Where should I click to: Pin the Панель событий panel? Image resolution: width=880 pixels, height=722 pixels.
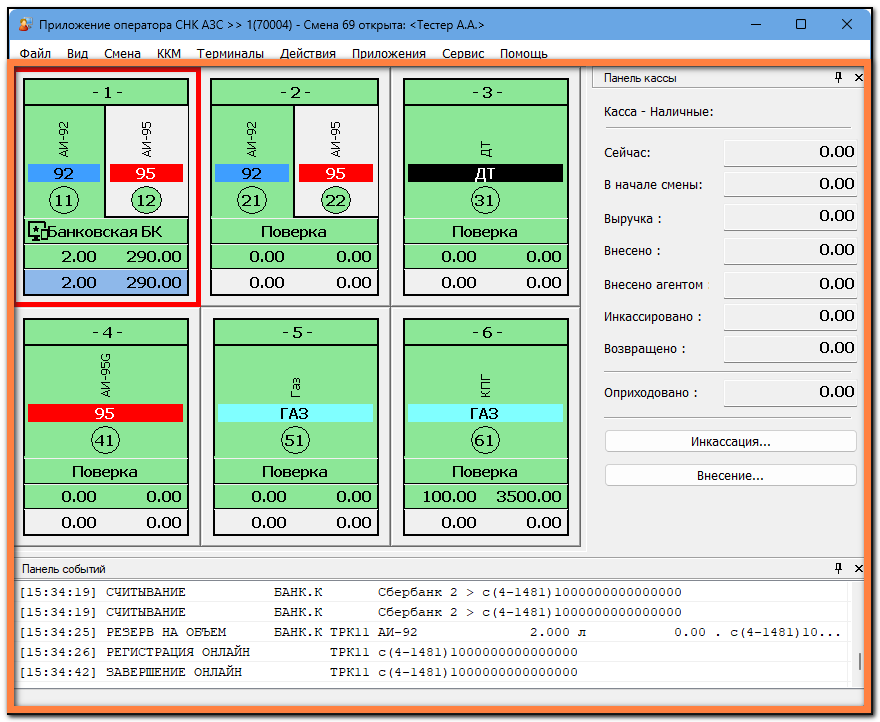(x=838, y=568)
